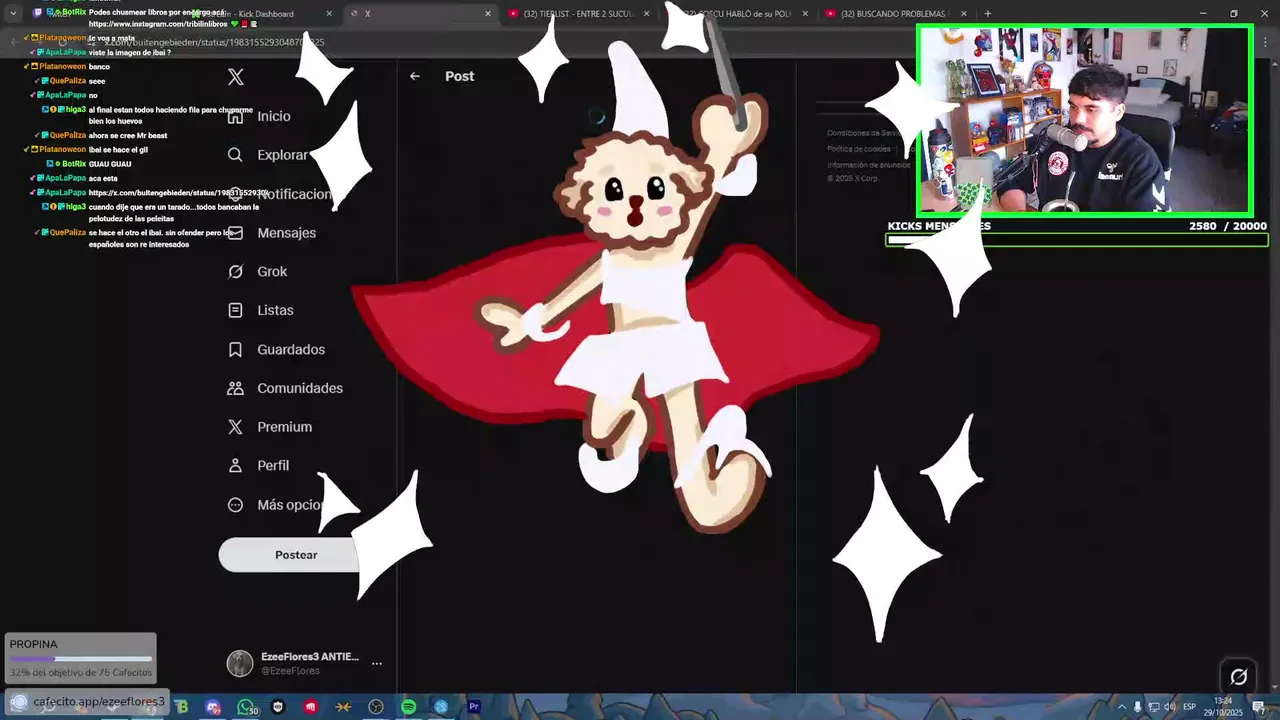
Task: Open floating Grok button at bottom right
Action: [1238, 677]
